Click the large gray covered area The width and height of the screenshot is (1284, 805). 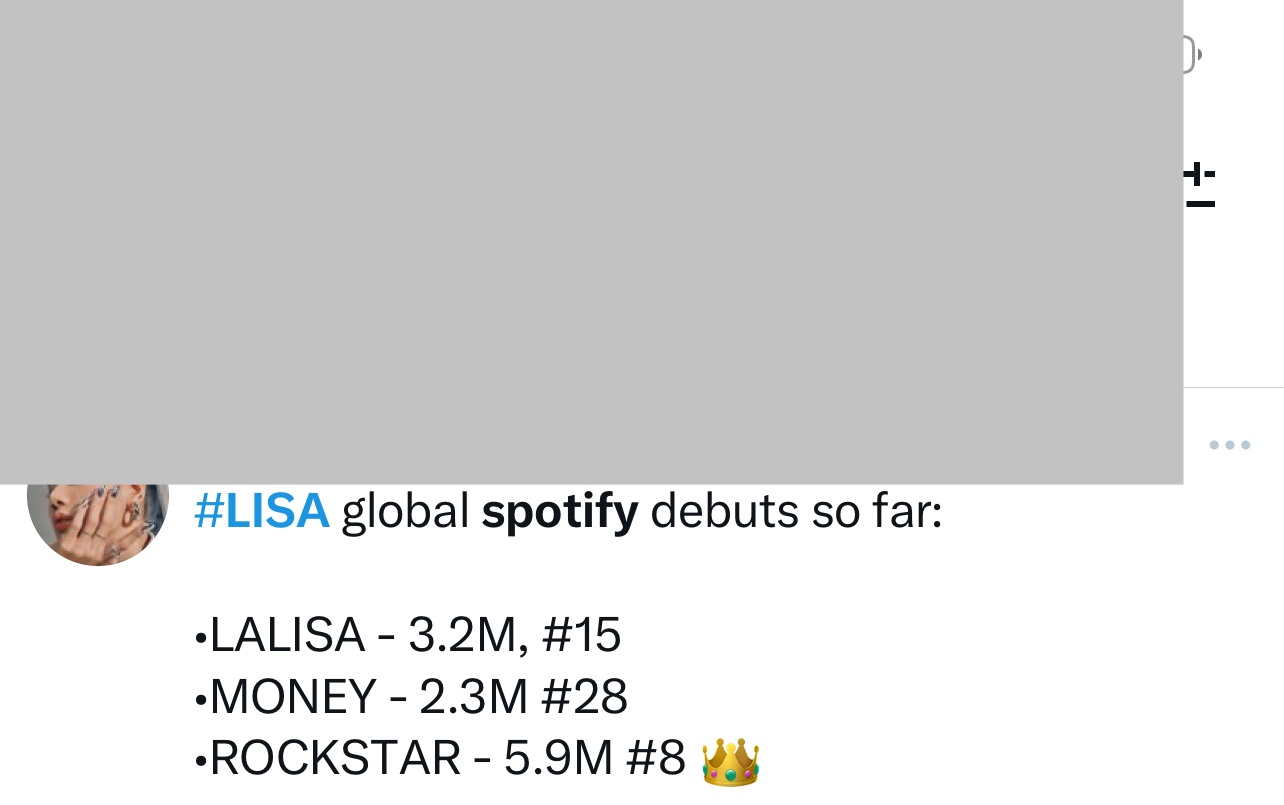(x=590, y=240)
